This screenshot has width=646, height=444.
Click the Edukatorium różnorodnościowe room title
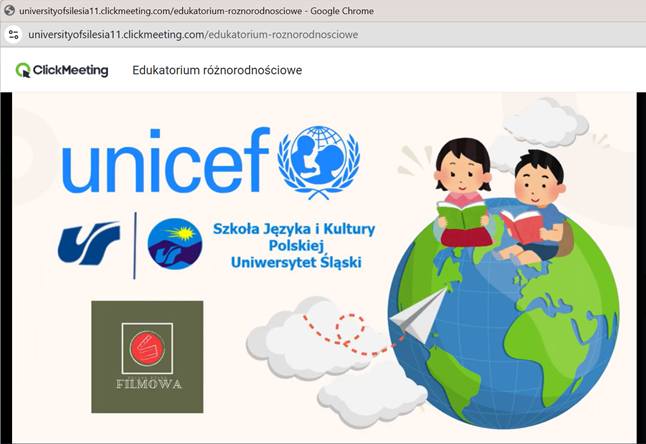(217, 70)
